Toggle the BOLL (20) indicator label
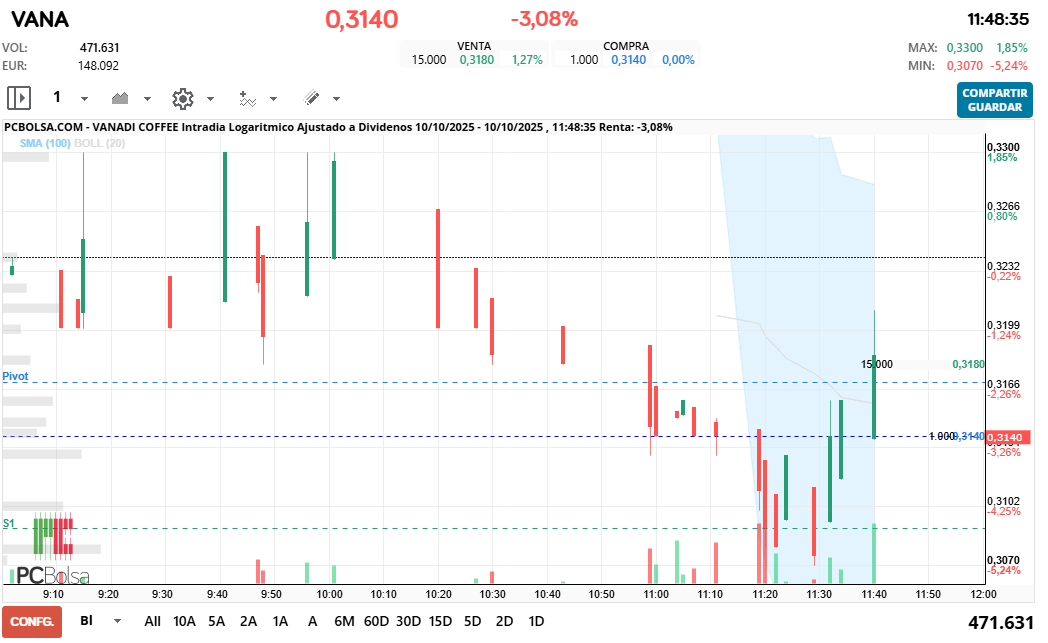Viewport: 1048px width, 643px height. [x=100, y=143]
